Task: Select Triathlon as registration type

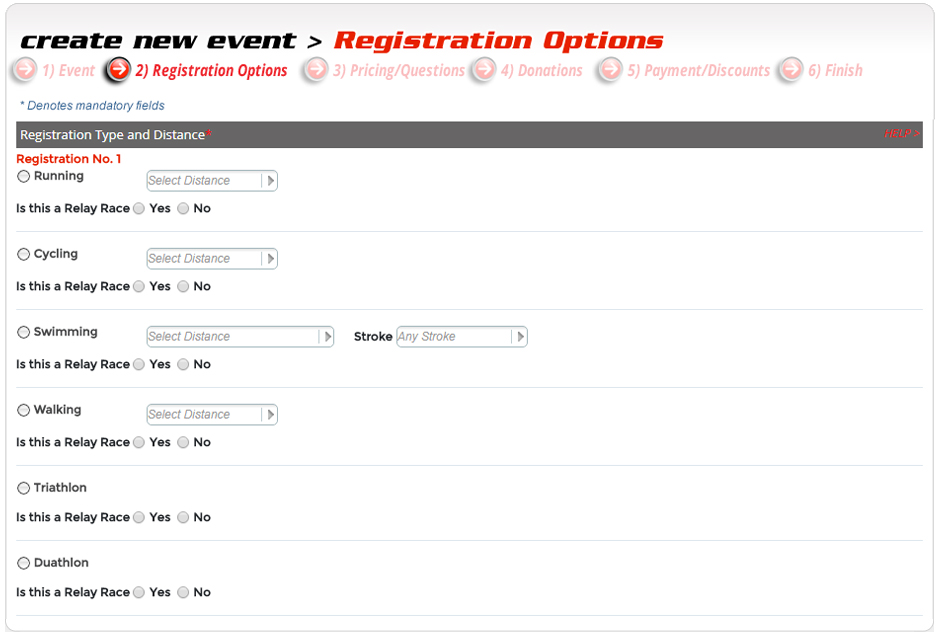Action: tap(24, 489)
